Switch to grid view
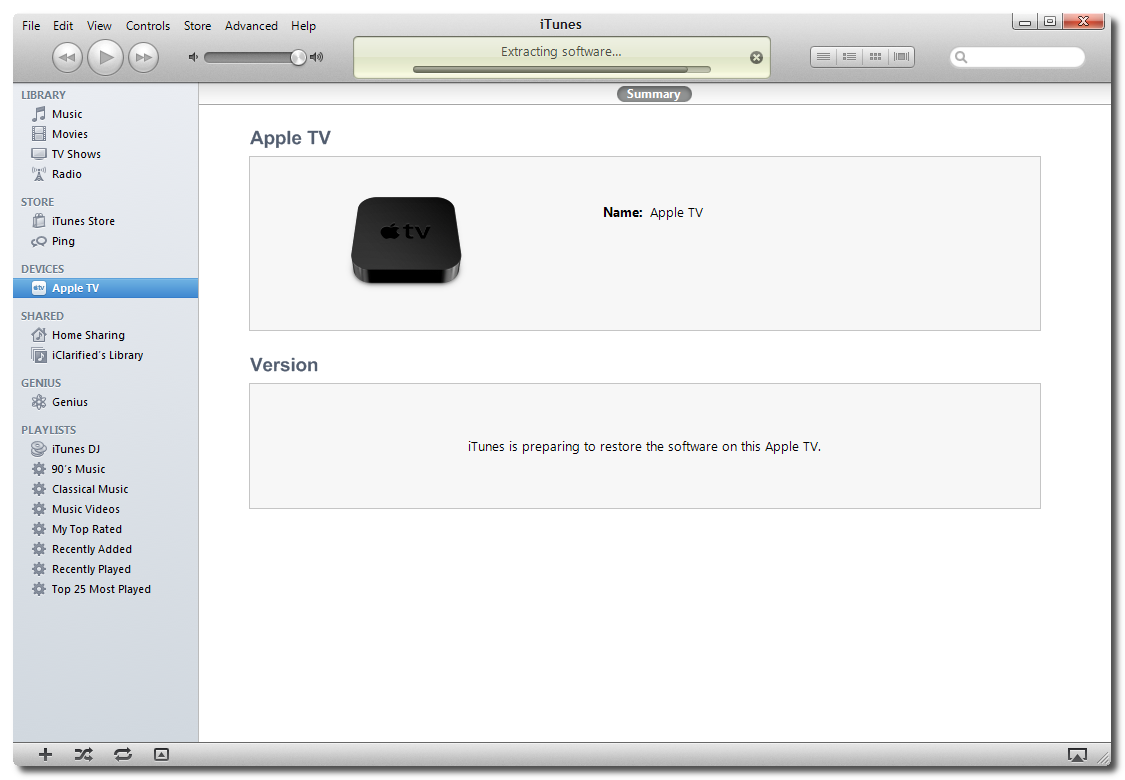Image resolution: width=1125 pixels, height=780 pixels. click(875, 57)
